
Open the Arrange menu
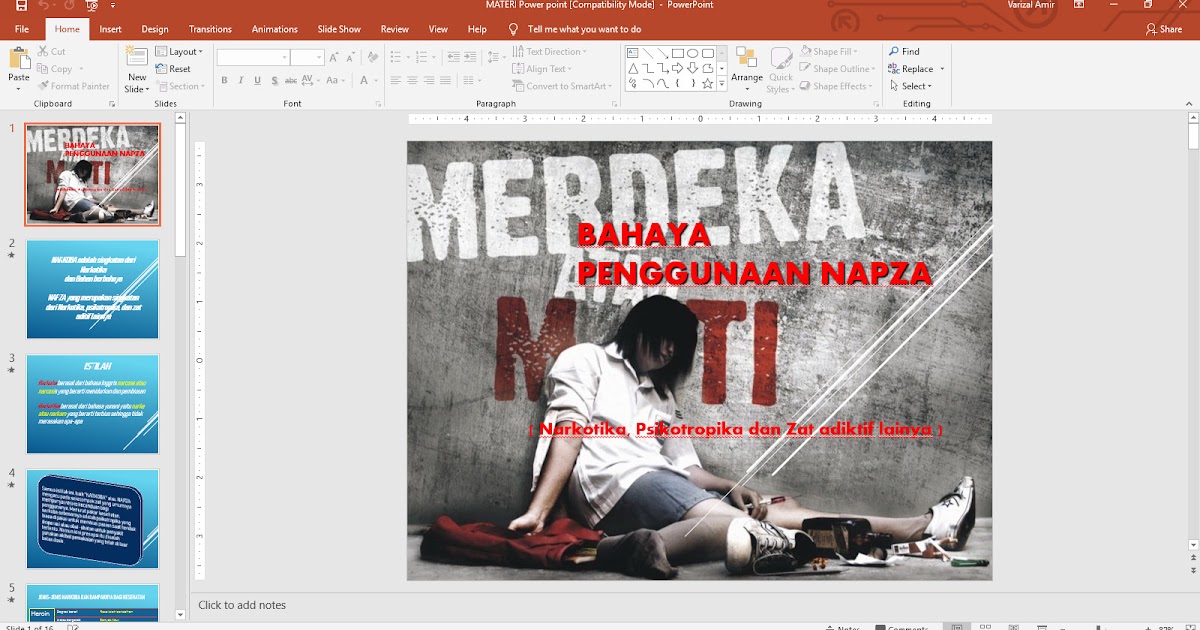[746, 68]
